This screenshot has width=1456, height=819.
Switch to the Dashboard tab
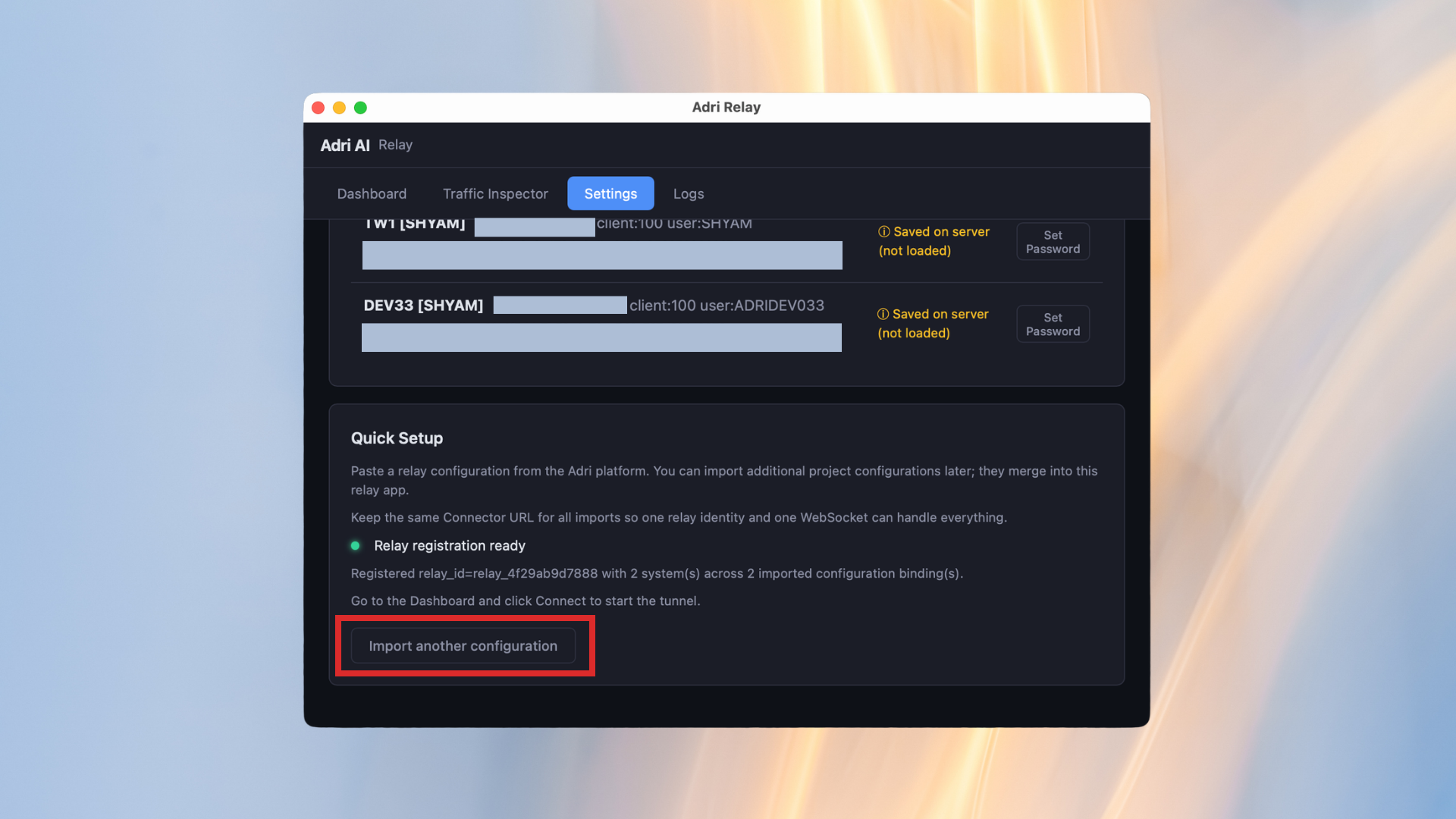tap(372, 193)
